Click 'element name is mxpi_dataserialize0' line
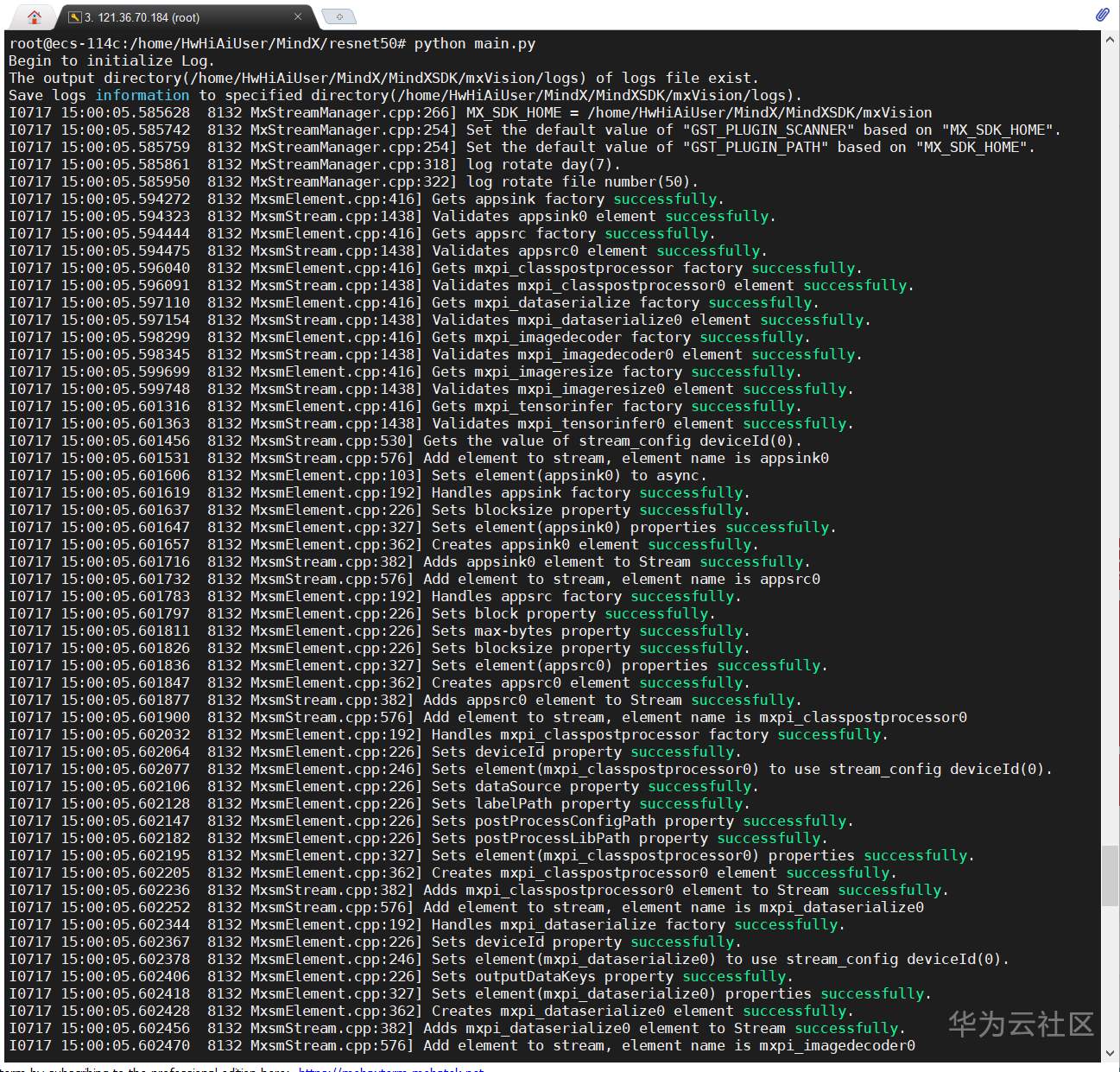1120x1072 pixels. coord(466,907)
